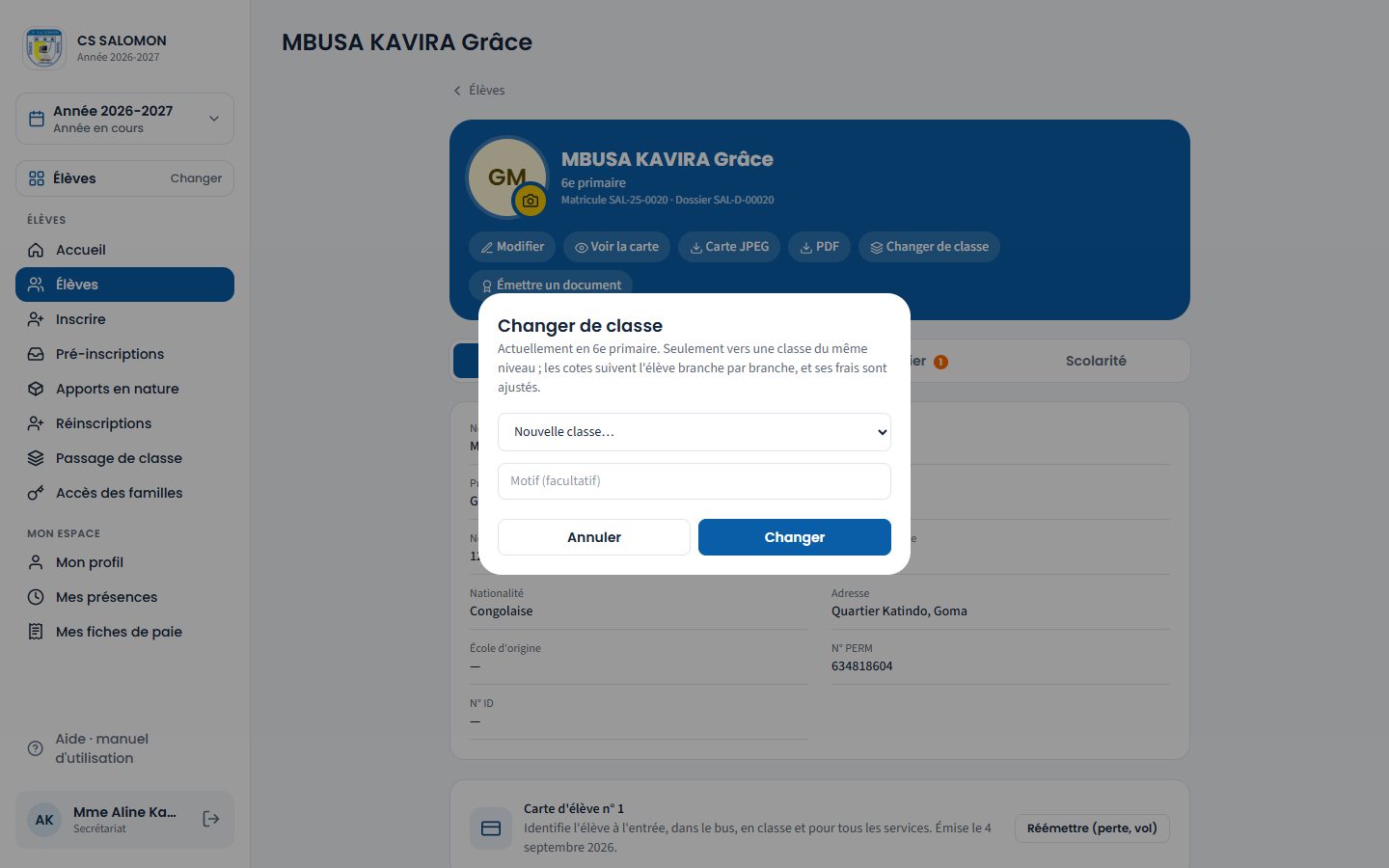Cancel with the Annuler button
The width and height of the screenshot is (1389, 868).
594,537
